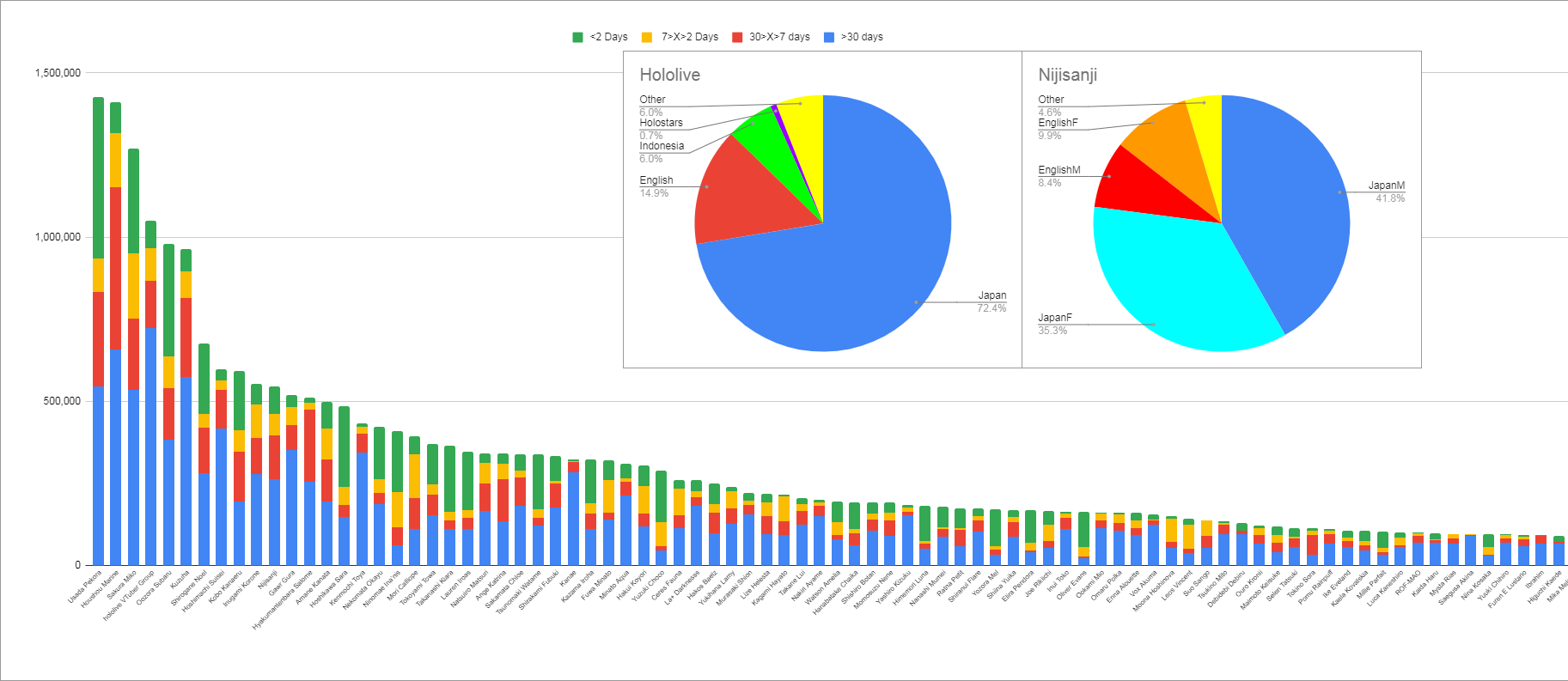
Task: Click the red 30>X>7 days legend swatch
Action: [737, 37]
